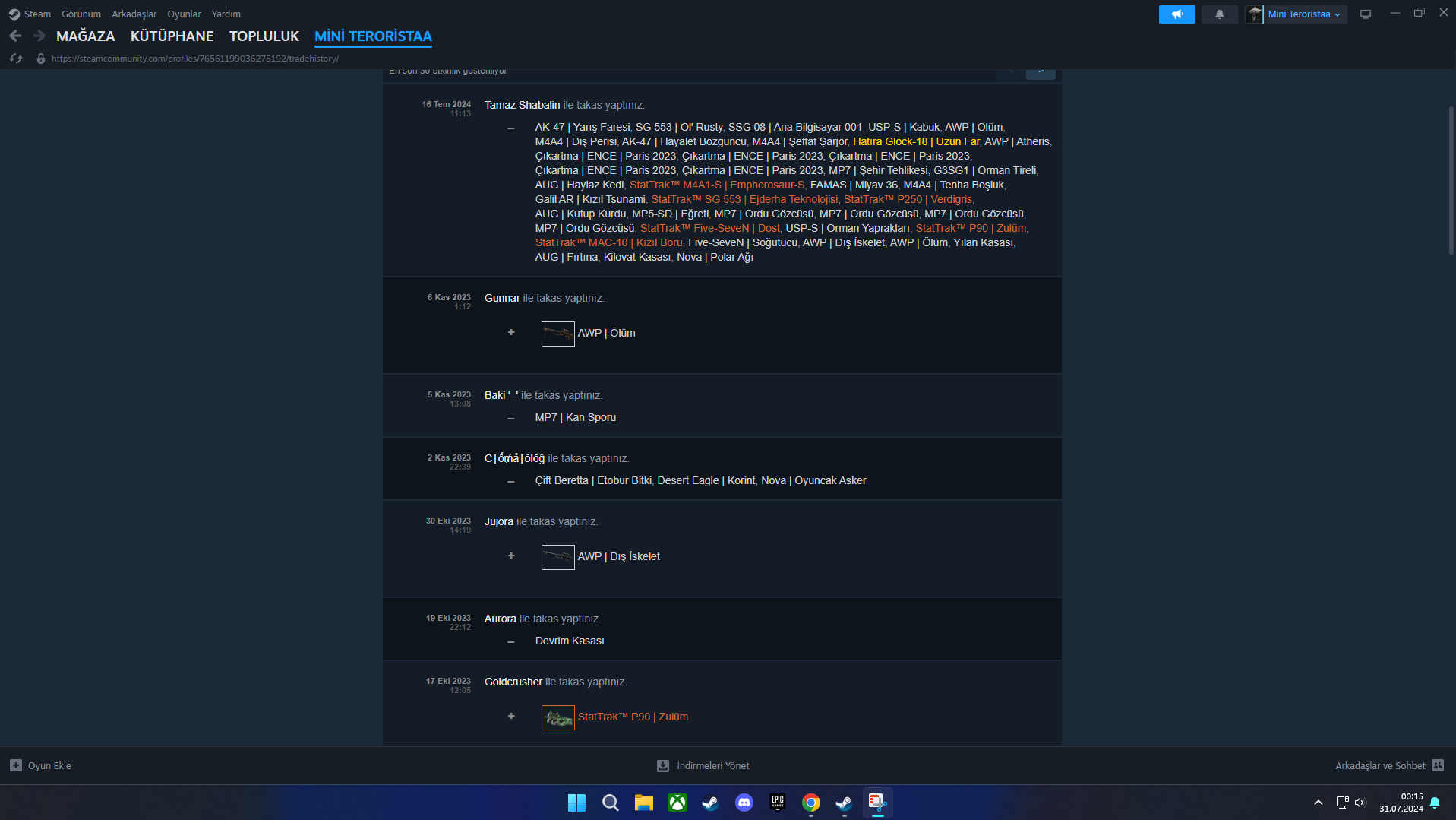Viewport: 1456px width, 820px height.
Task: Click the volume icon in the system tray
Action: pos(1360,803)
